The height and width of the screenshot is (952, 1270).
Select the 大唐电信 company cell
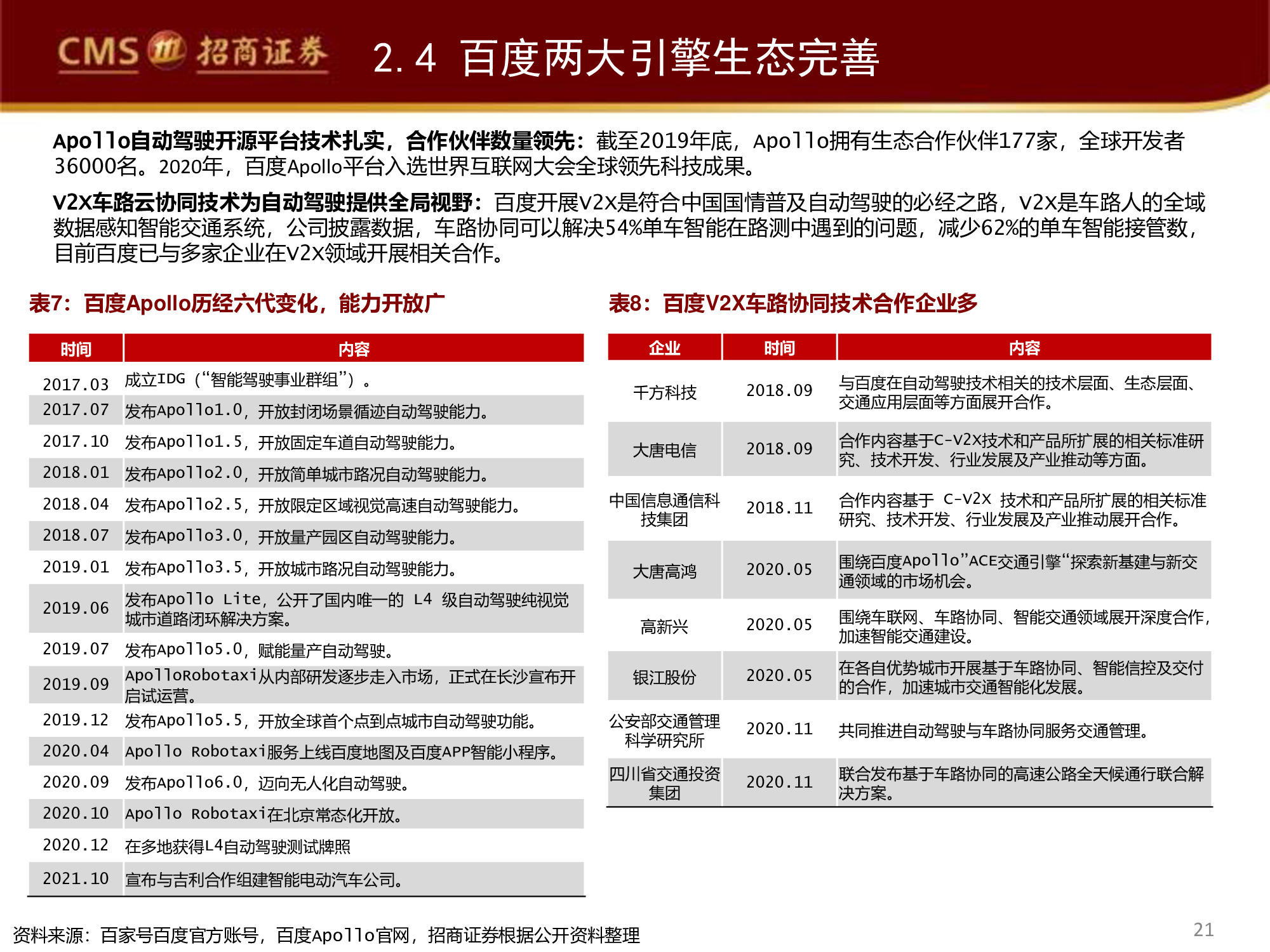(664, 450)
